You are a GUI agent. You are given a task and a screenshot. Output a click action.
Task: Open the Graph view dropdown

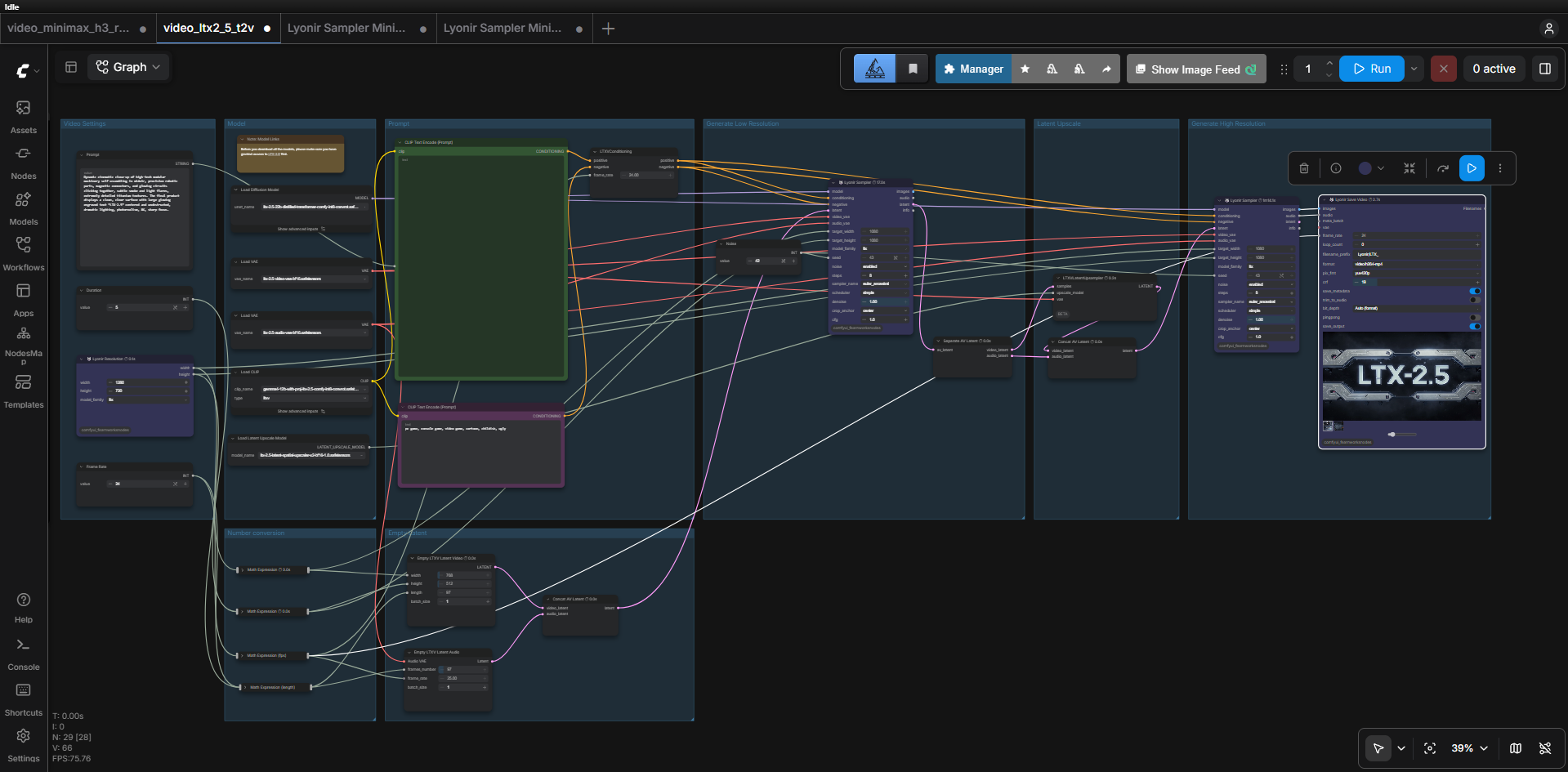click(128, 67)
